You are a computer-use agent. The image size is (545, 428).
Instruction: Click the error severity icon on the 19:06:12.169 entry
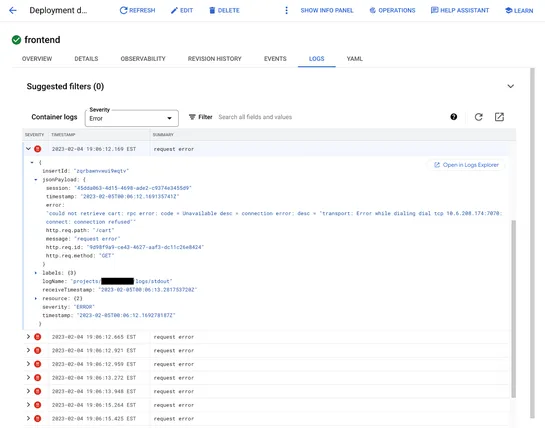click(x=38, y=149)
